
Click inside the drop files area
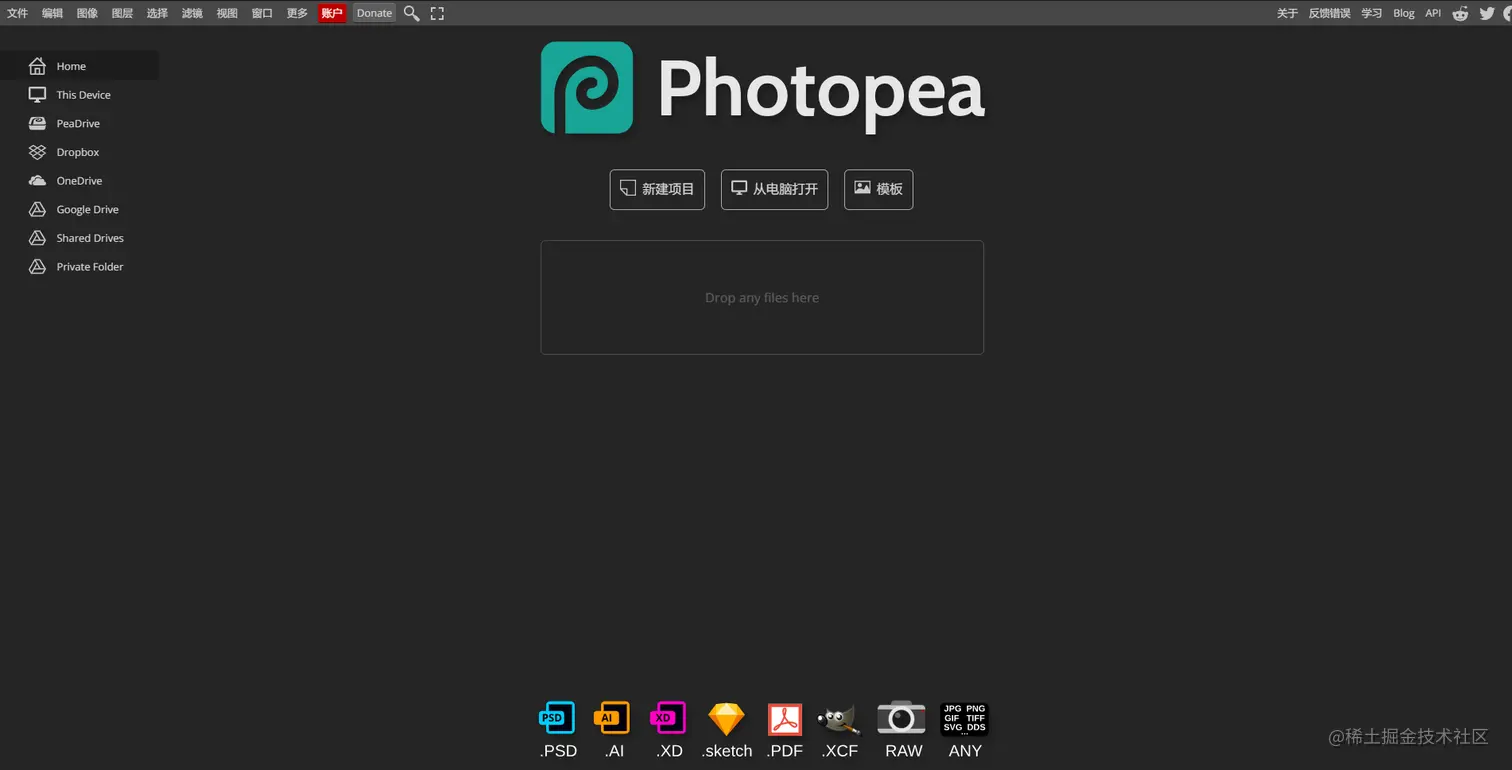[762, 297]
